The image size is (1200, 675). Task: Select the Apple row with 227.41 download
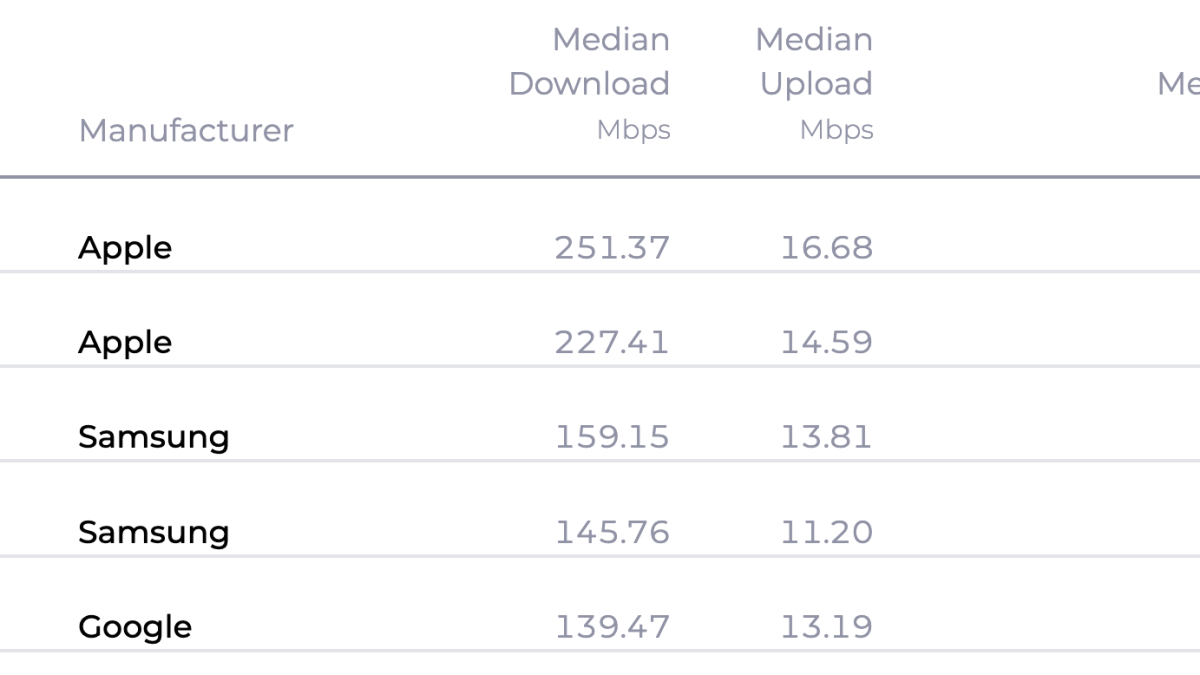tap(125, 343)
